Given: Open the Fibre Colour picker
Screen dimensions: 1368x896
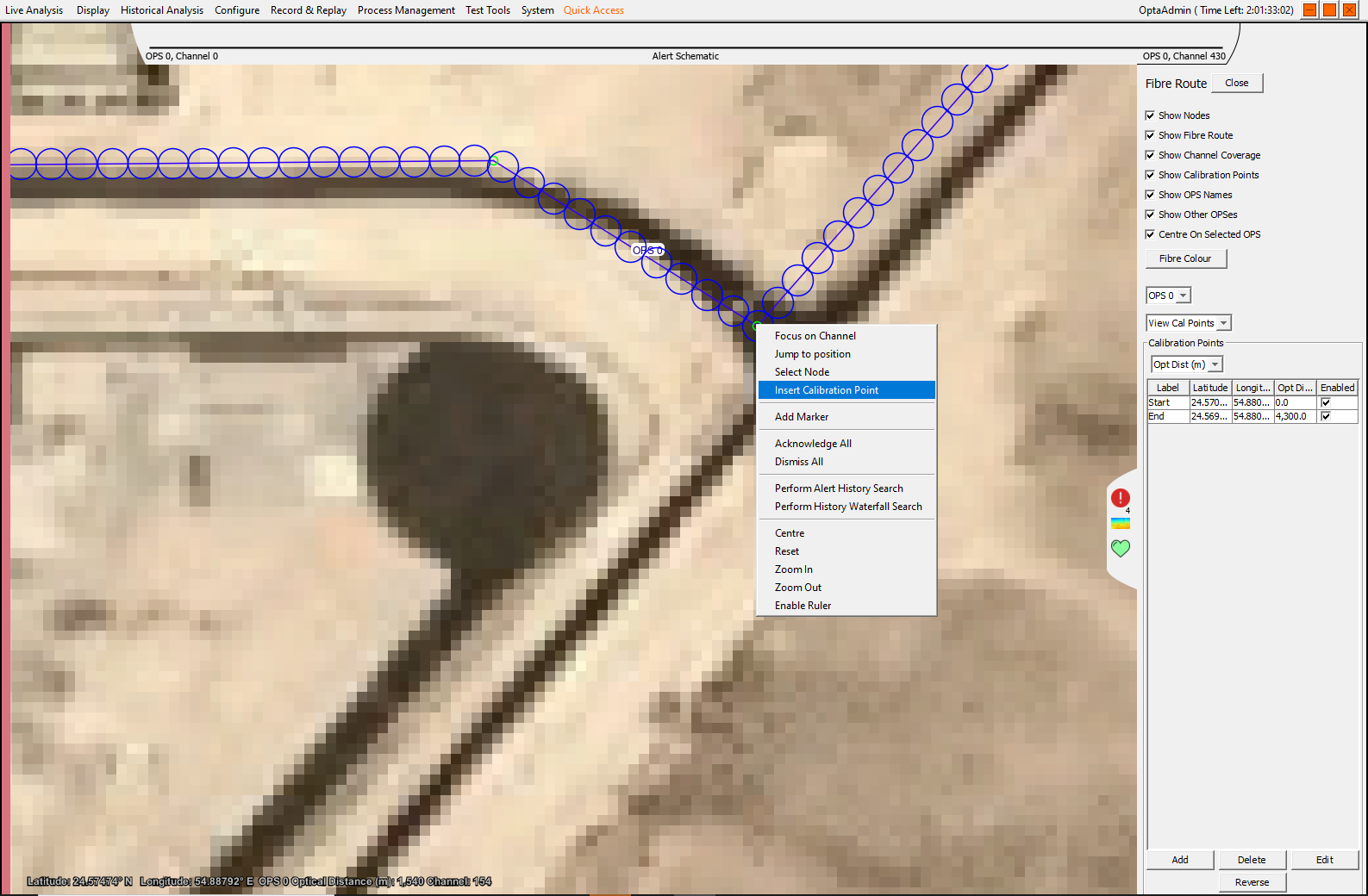Looking at the screenshot, I should 1185,258.
